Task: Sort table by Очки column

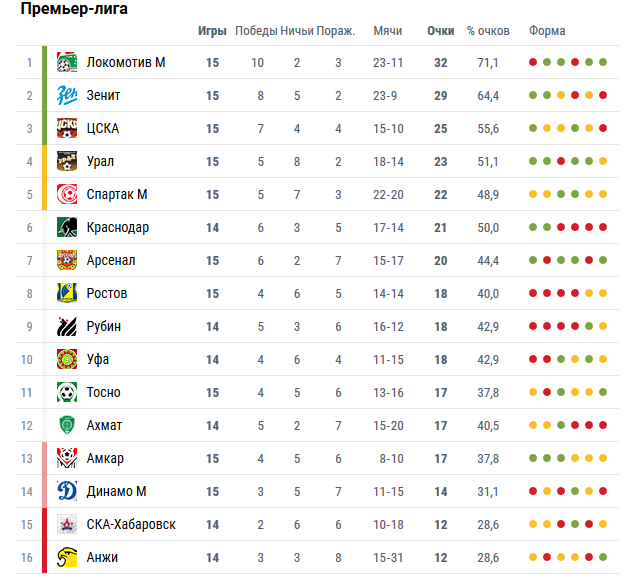Action: pos(440,31)
